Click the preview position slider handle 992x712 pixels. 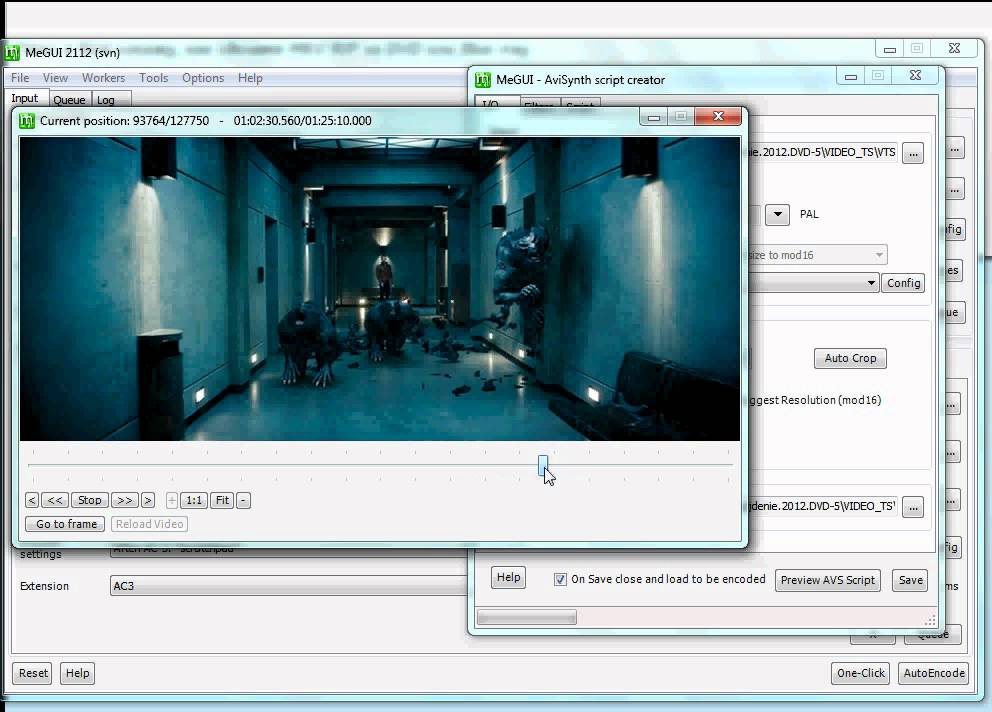(x=543, y=465)
